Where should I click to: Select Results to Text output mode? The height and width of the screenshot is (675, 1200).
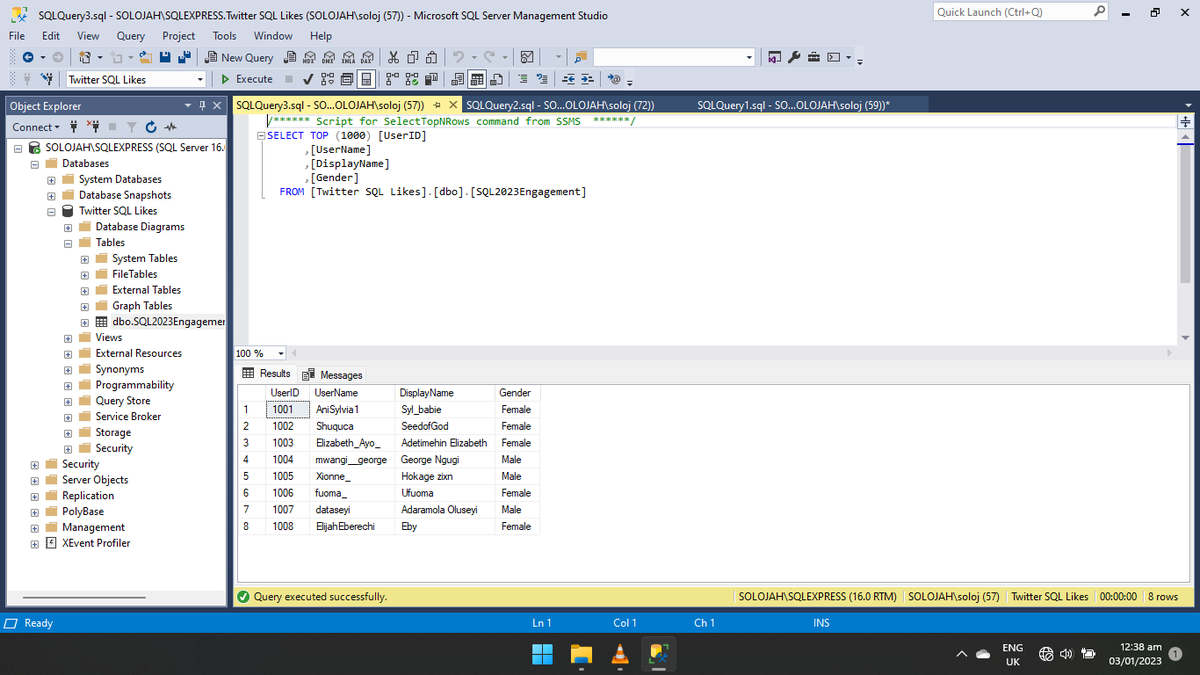click(x=457, y=79)
